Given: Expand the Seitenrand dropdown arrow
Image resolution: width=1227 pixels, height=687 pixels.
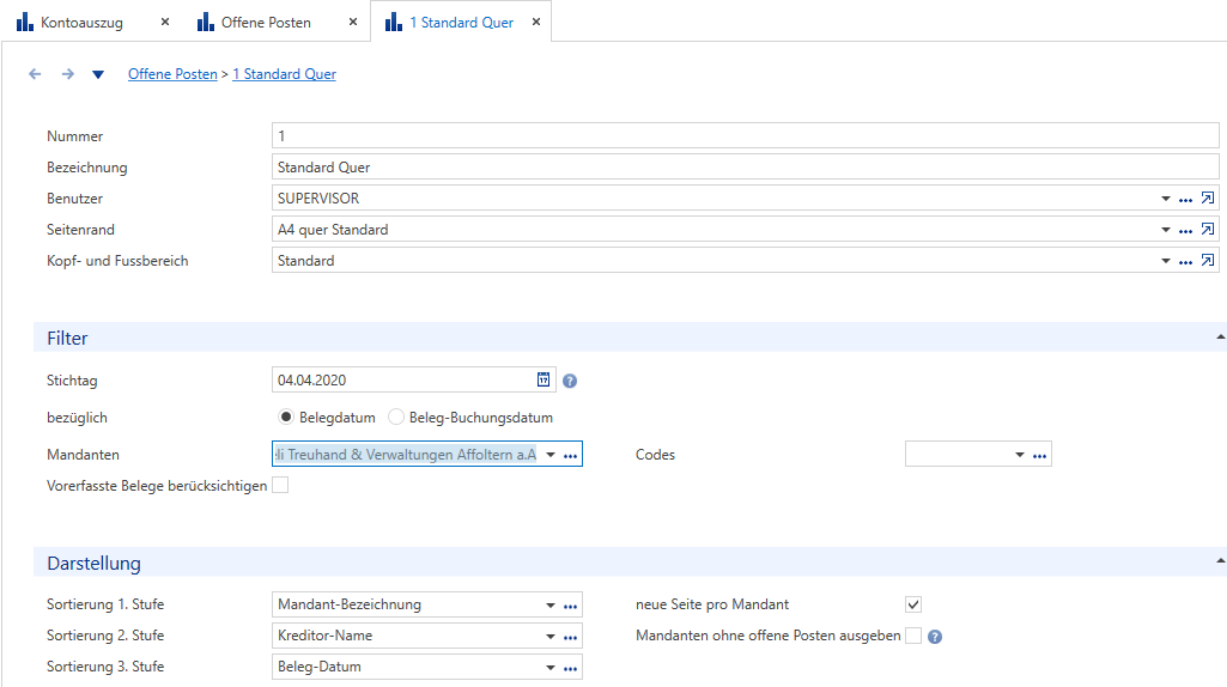Looking at the screenshot, I should tap(1165, 230).
